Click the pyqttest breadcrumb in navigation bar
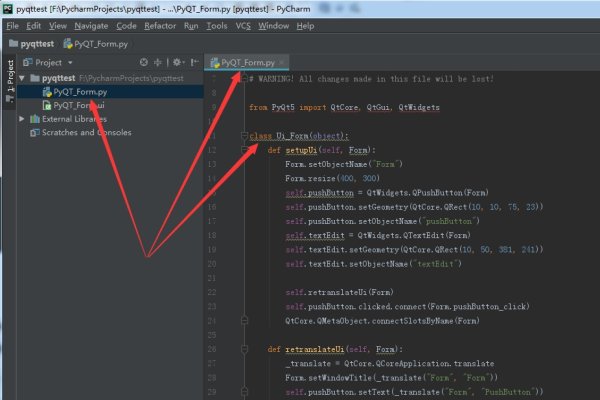The height and width of the screenshot is (400, 600). point(31,44)
